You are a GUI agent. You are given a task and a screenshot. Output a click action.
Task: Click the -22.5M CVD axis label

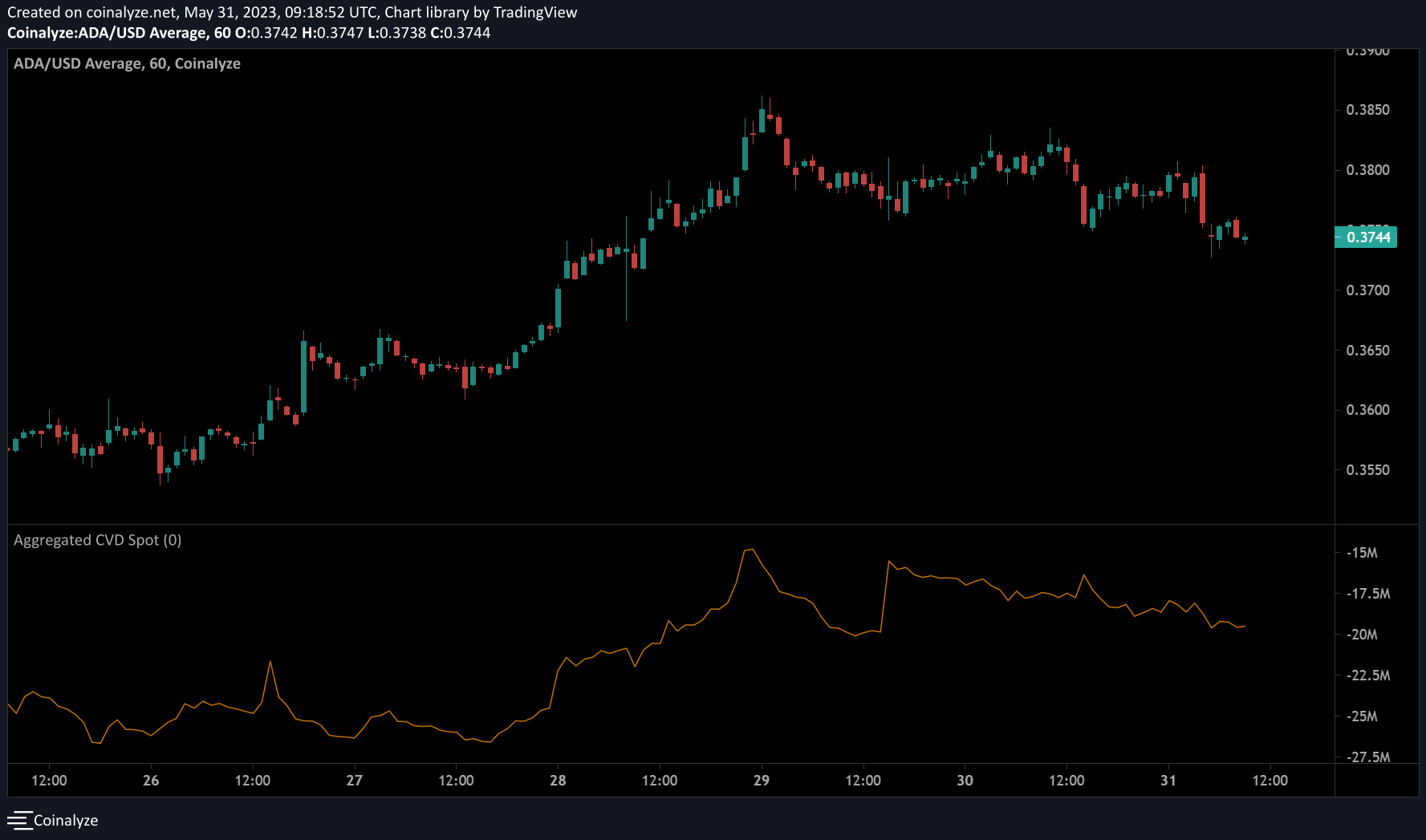coord(1367,676)
